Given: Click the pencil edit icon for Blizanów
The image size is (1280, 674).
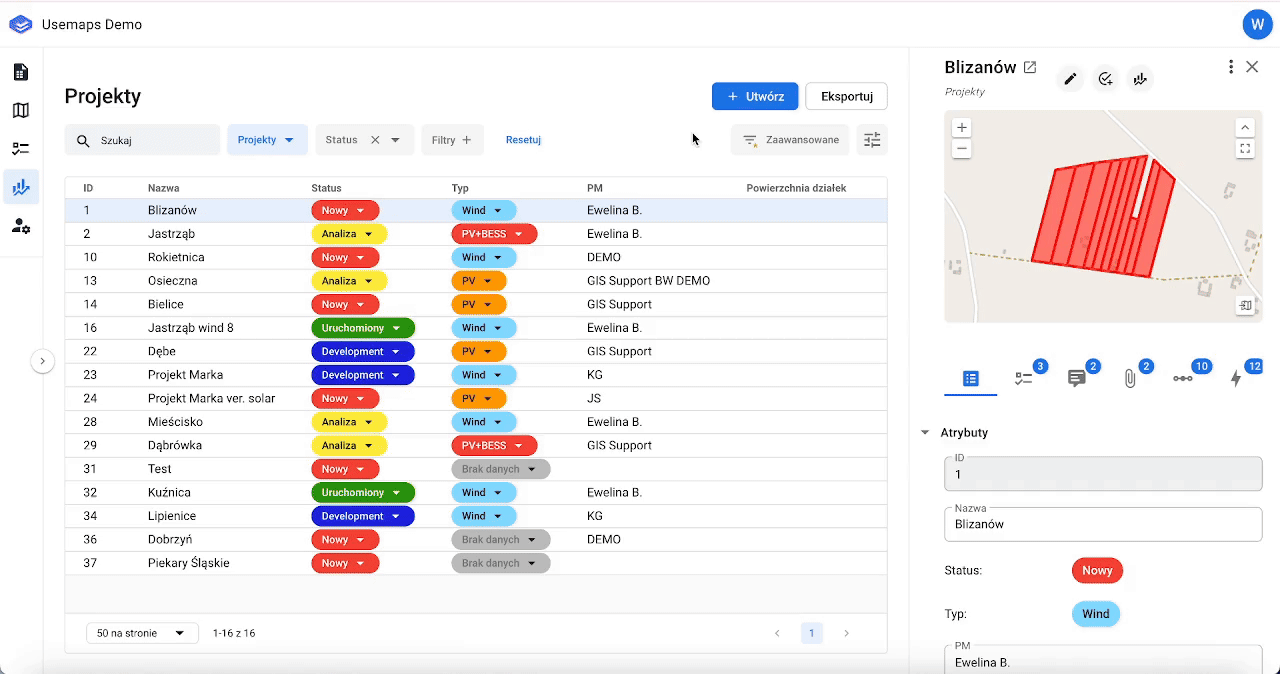Looking at the screenshot, I should point(1070,79).
